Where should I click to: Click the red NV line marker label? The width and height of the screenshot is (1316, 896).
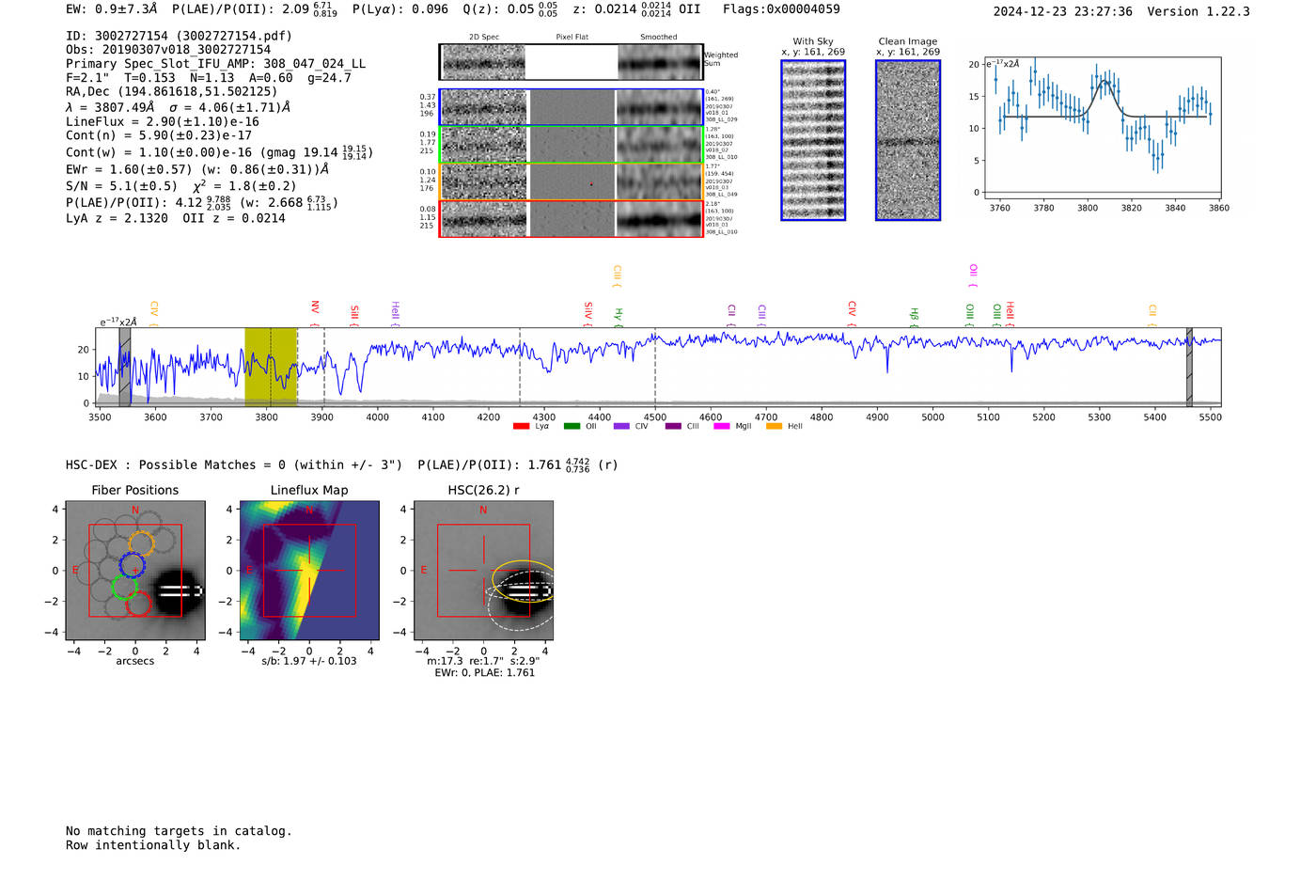click(x=315, y=307)
